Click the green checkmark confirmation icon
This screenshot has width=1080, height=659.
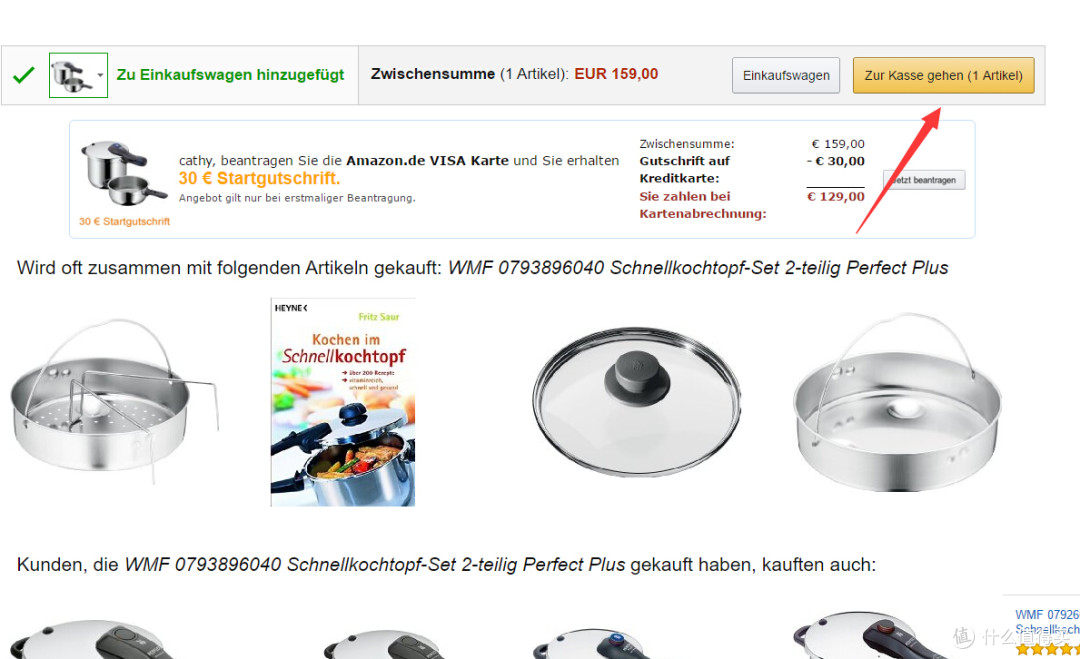(24, 74)
